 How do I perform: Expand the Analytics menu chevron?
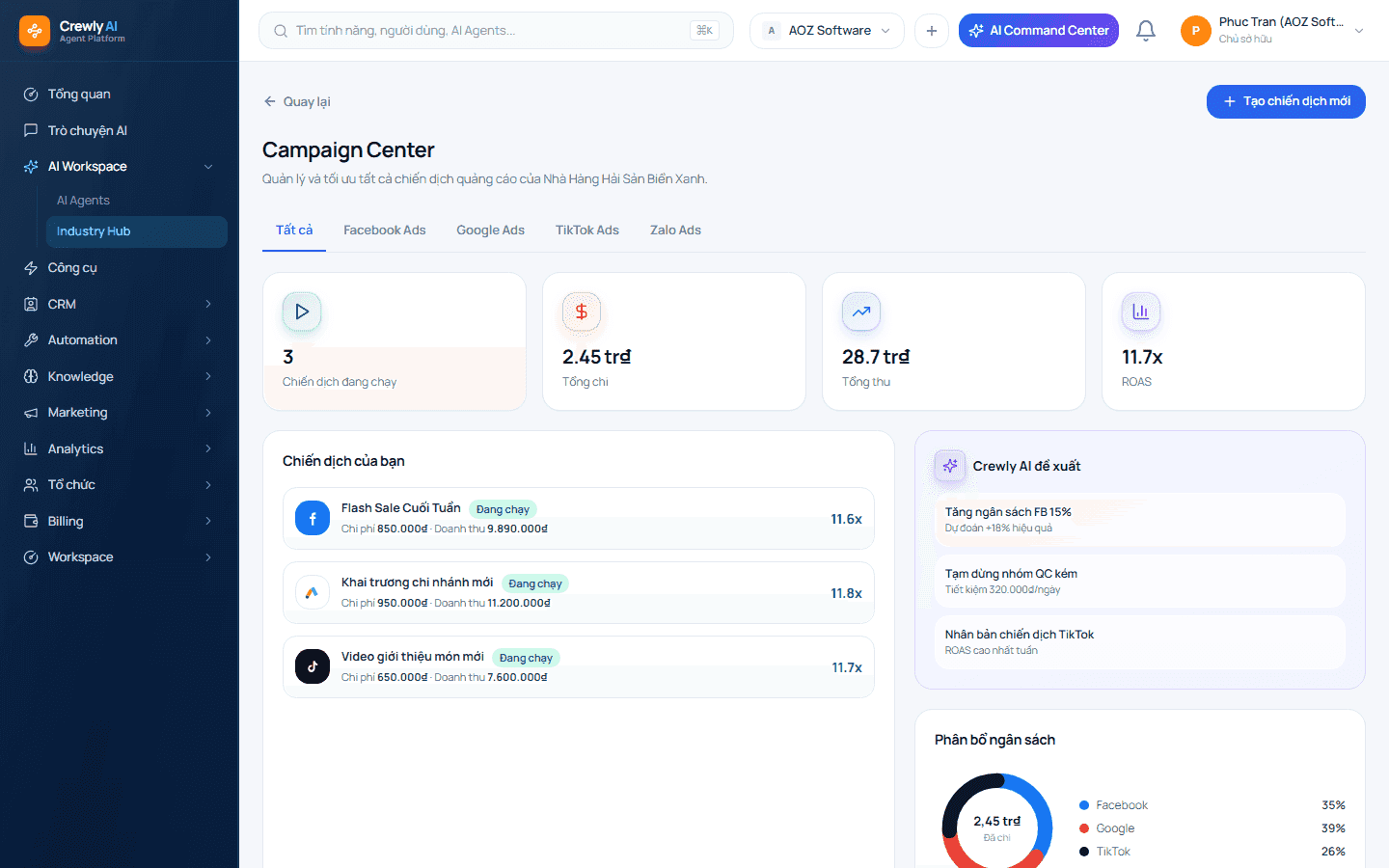tap(208, 448)
